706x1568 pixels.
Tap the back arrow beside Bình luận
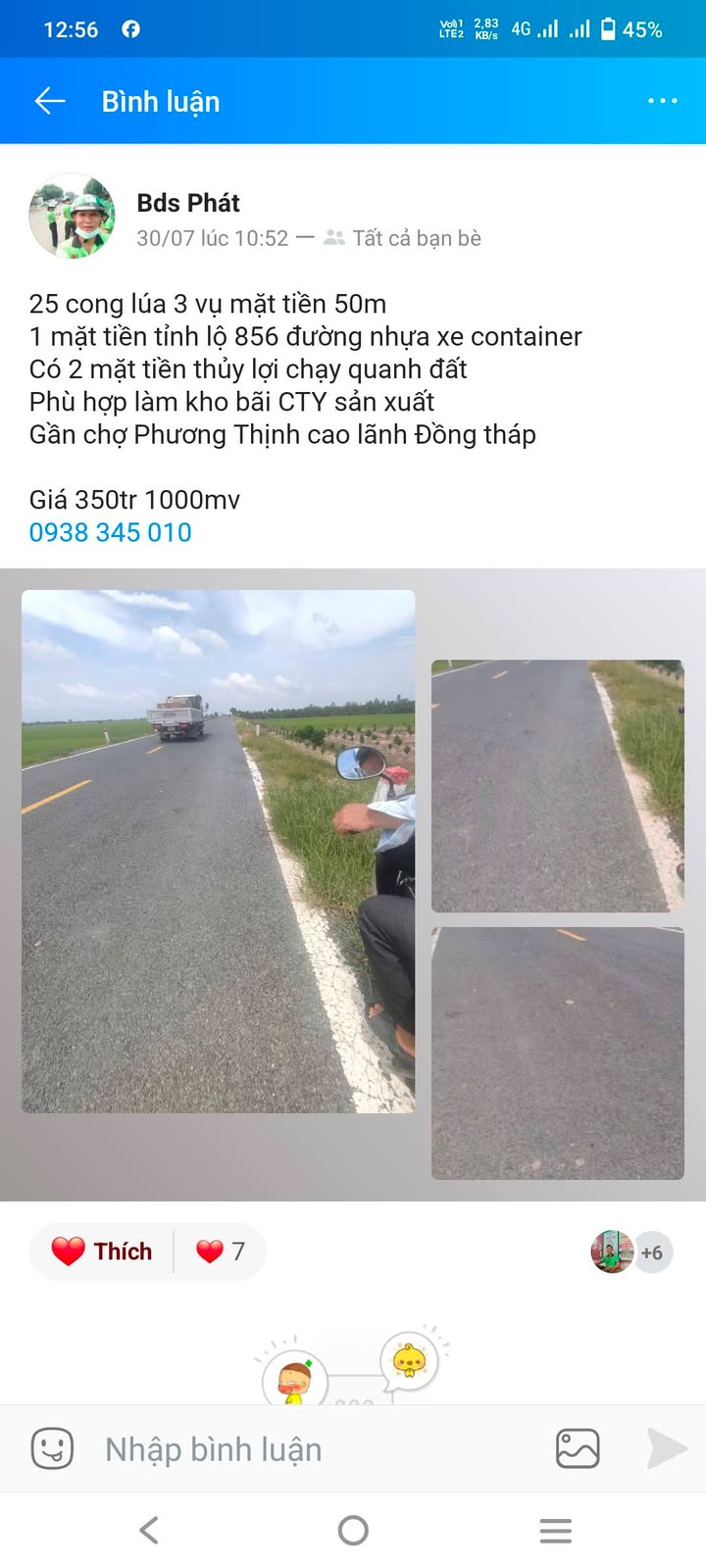(x=50, y=101)
